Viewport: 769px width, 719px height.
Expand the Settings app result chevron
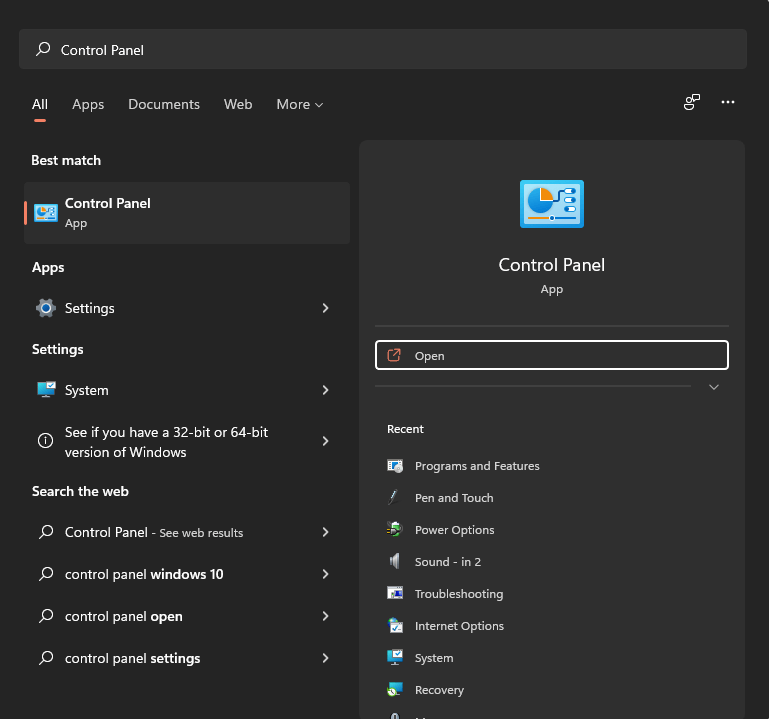[325, 308]
